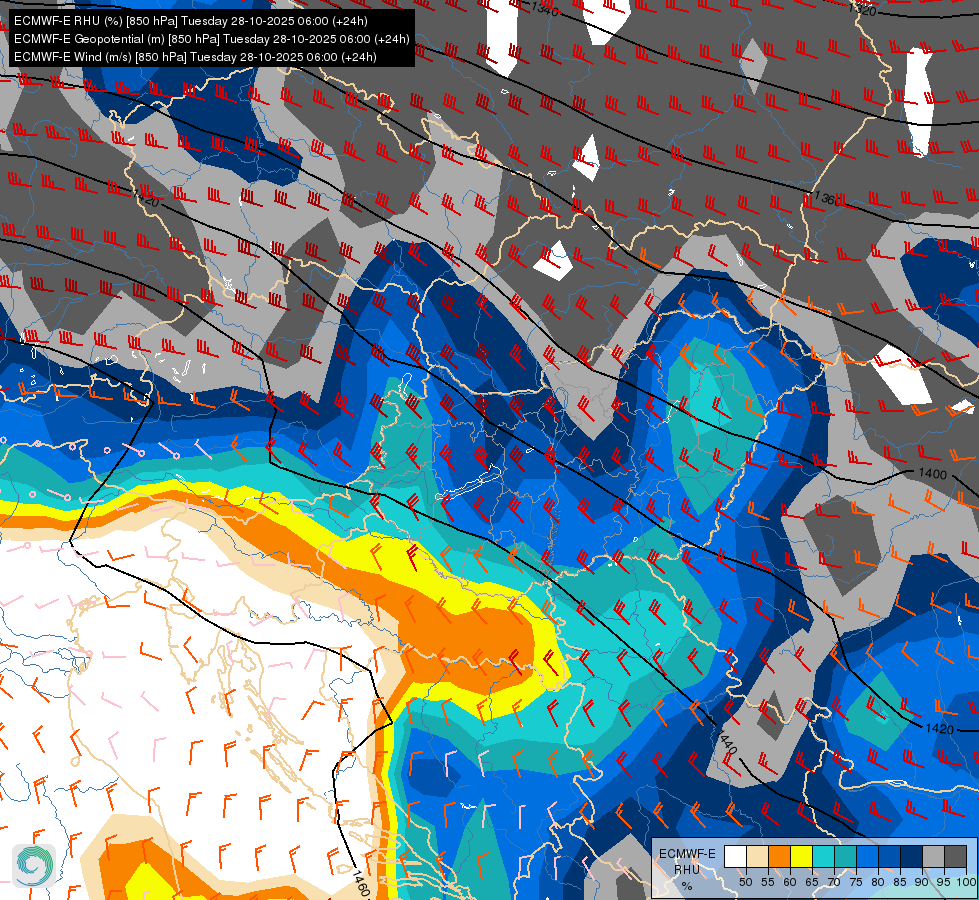Click the legend value label 90

coord(922,882)
